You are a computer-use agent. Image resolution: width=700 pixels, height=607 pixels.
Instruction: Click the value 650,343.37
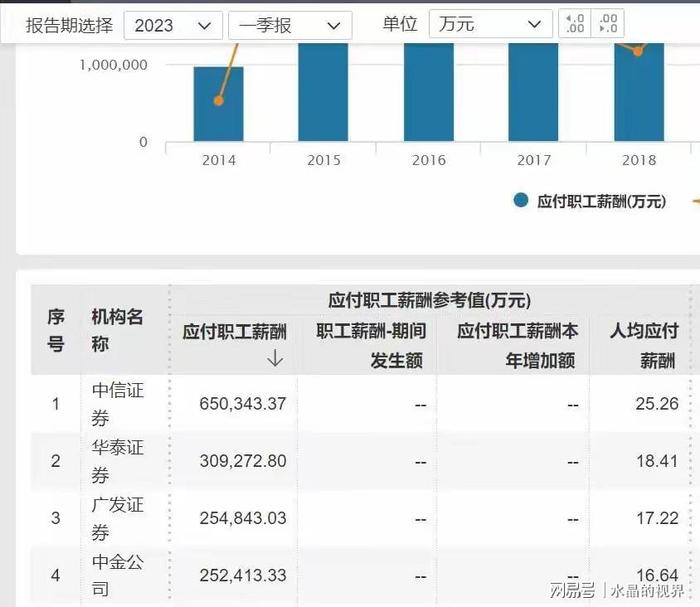click(x=242, y=404)
